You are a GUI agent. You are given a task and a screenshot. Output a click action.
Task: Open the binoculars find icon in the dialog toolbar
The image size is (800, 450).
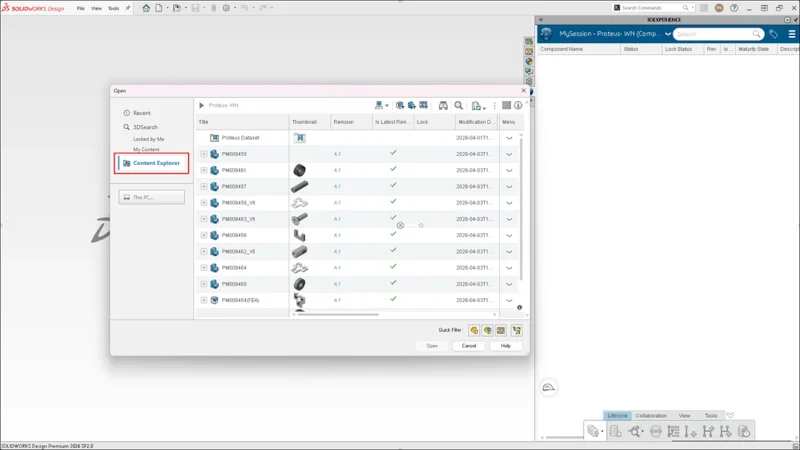[x=443, y=106]
